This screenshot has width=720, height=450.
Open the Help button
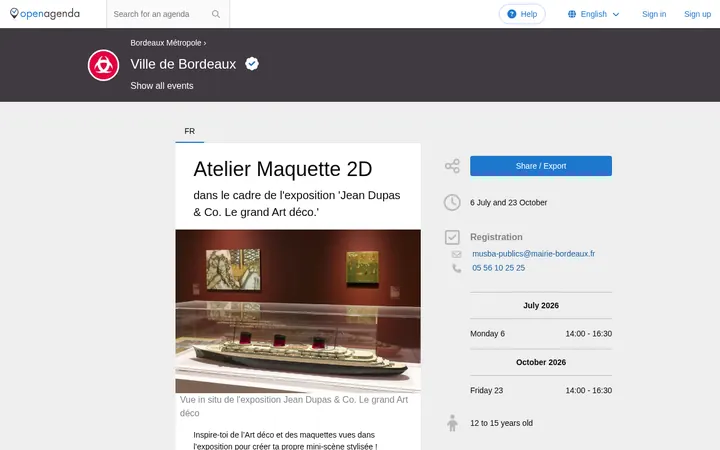click(522, 14)
